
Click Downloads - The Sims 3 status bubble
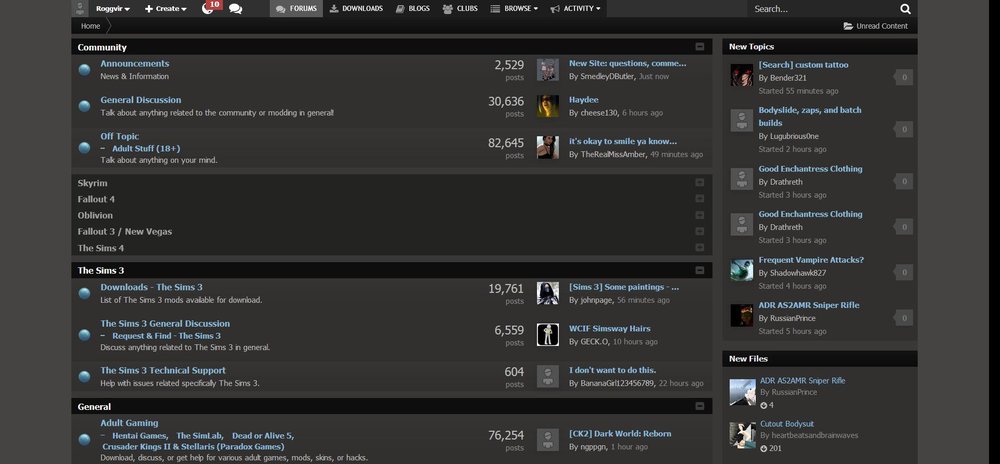[84, 293]
